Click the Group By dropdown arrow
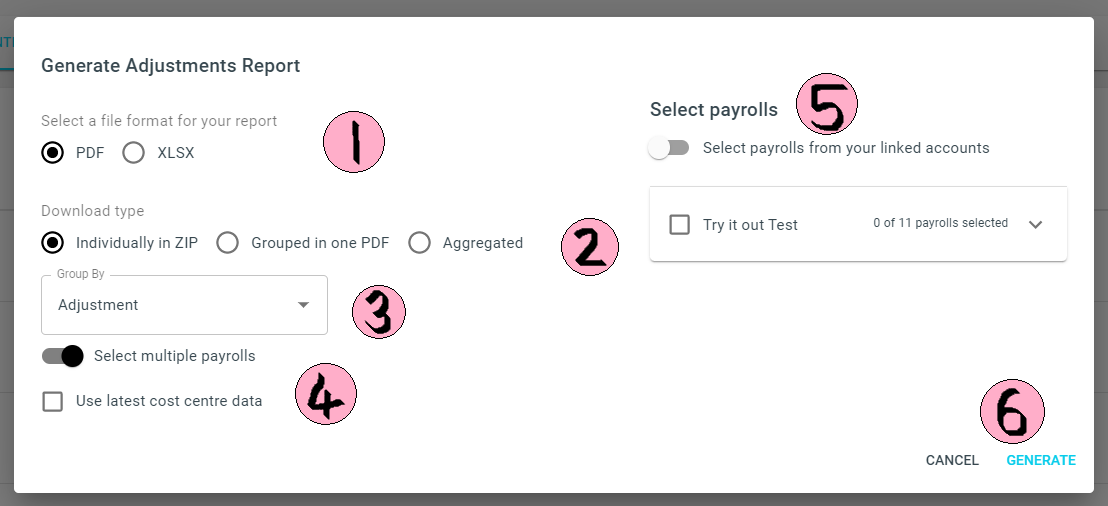The image size is (1108, 506). pos(303,305)
